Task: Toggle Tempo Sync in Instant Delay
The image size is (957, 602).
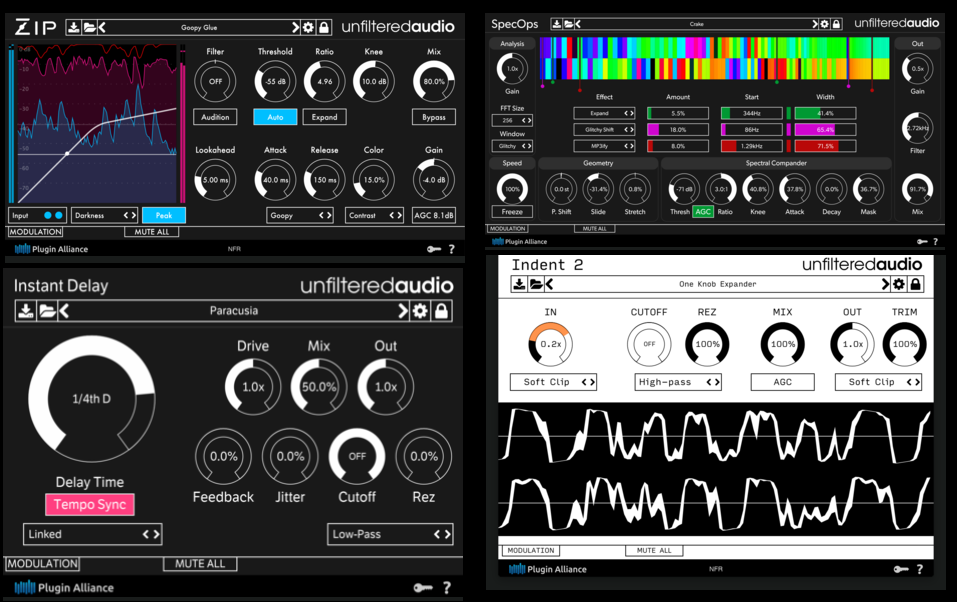Action: (x=90, y=504)
